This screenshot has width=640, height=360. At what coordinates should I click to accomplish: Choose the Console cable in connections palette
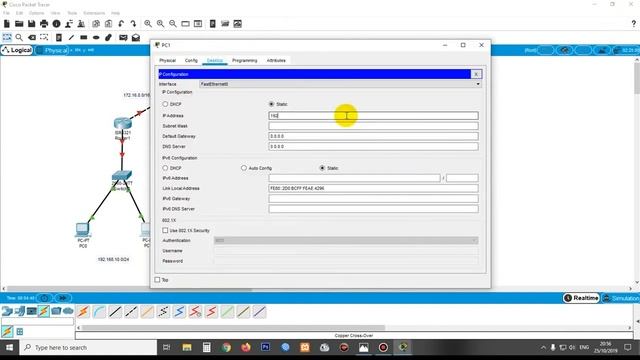pos(99,312)
